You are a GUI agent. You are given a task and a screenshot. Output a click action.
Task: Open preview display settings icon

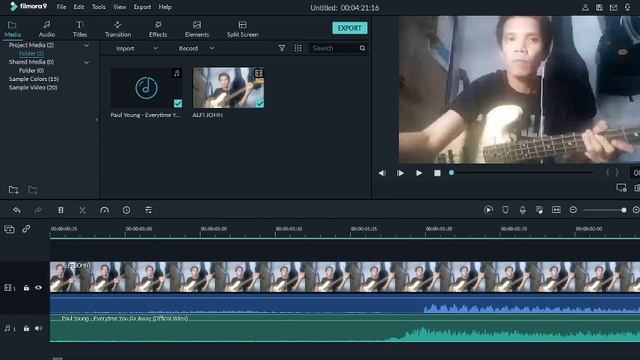621,188
